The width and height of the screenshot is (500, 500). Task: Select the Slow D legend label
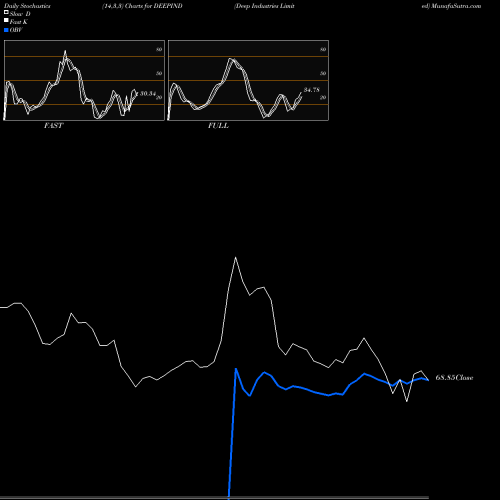(20, 14)
